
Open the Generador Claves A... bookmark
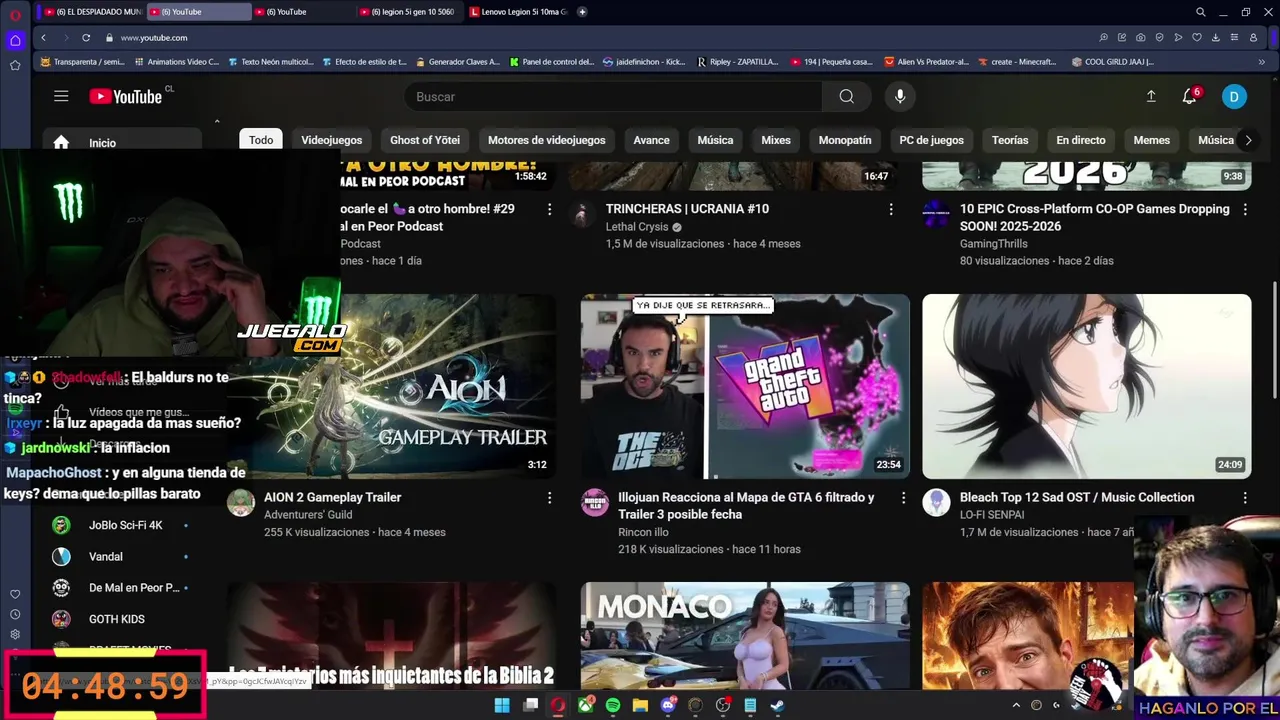tap(456, 62)
